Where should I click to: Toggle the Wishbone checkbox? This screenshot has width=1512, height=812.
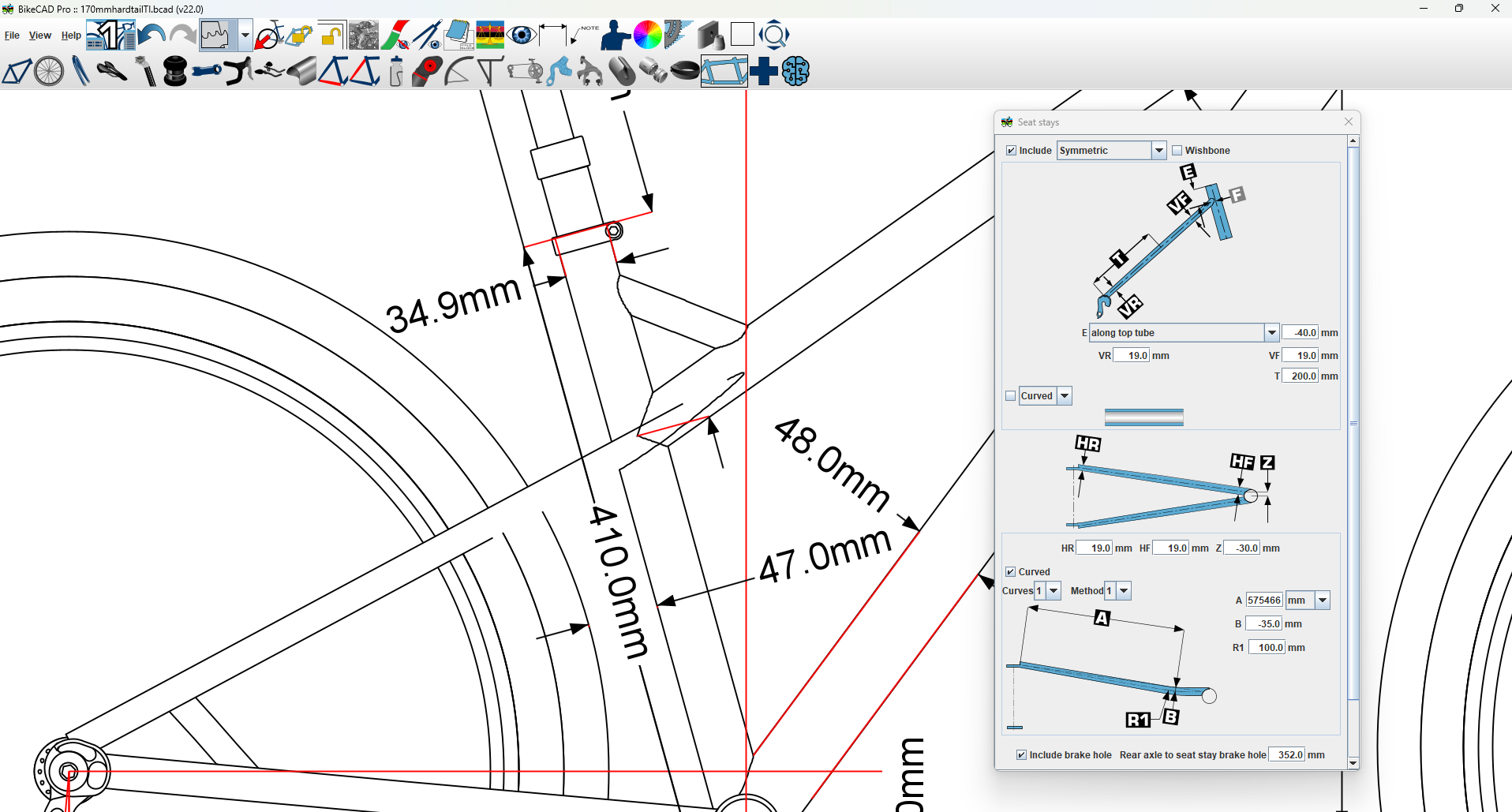click(1177, 151)
